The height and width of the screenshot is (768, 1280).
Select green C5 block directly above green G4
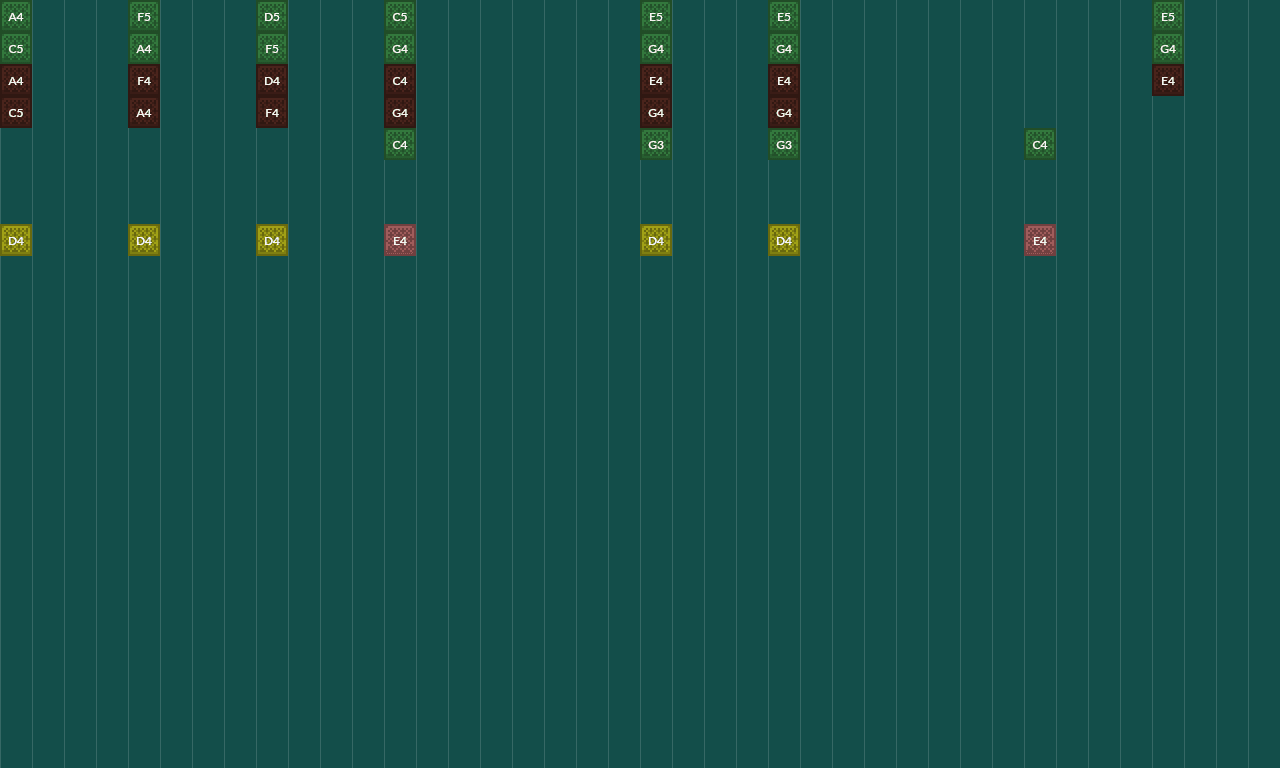[x=400, y=16]
